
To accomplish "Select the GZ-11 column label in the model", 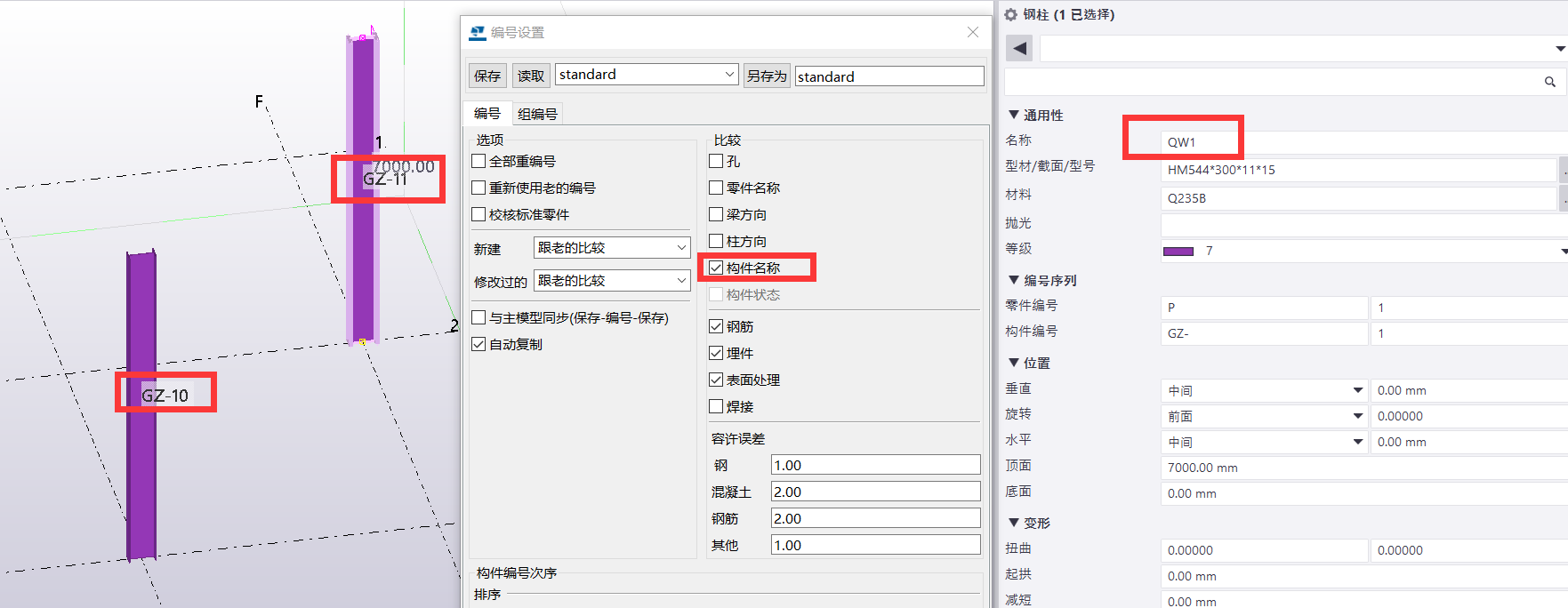I will (x=385, y=180).
